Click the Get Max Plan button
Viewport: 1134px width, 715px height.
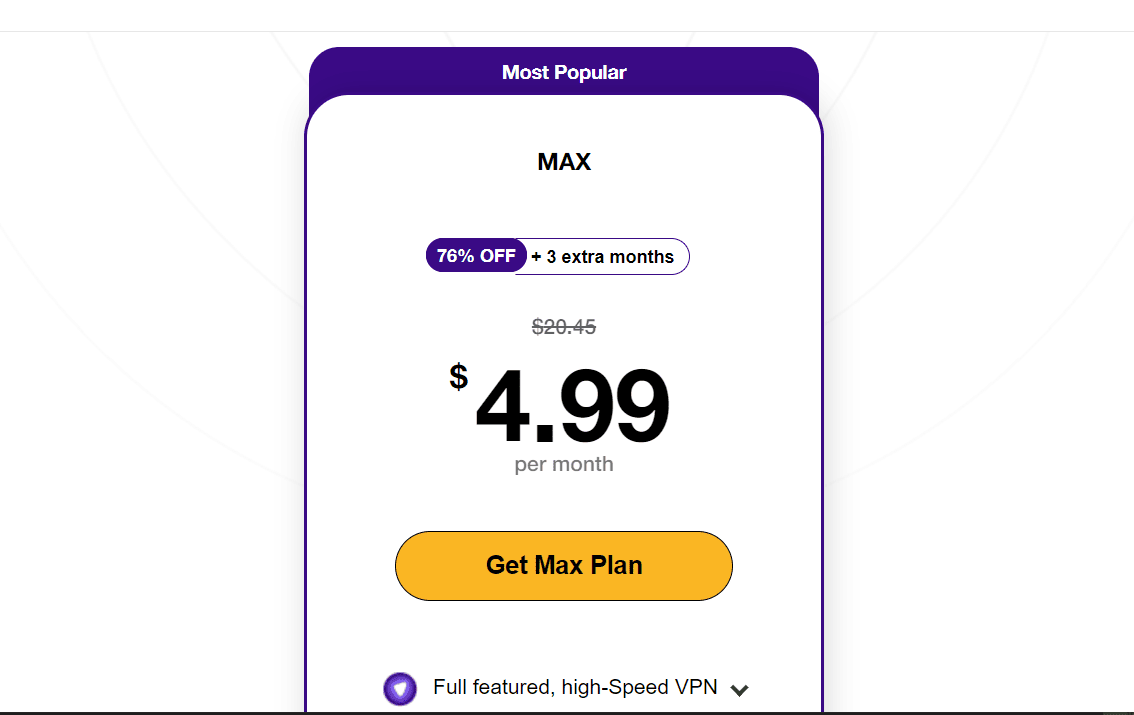point(563,565)
